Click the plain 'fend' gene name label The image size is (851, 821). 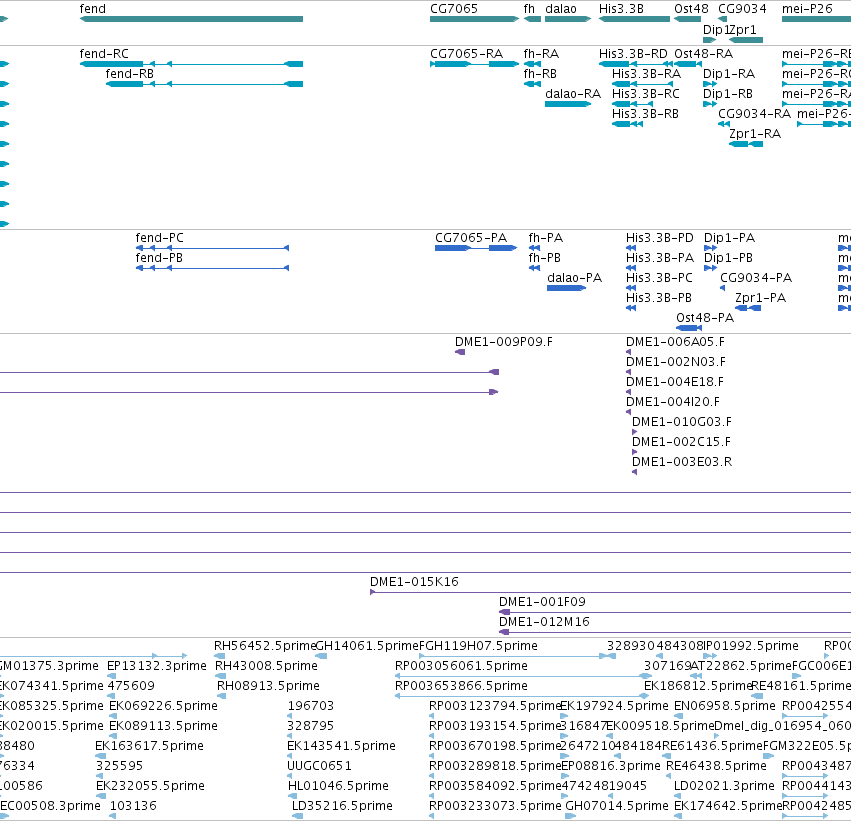click(92, 9)
